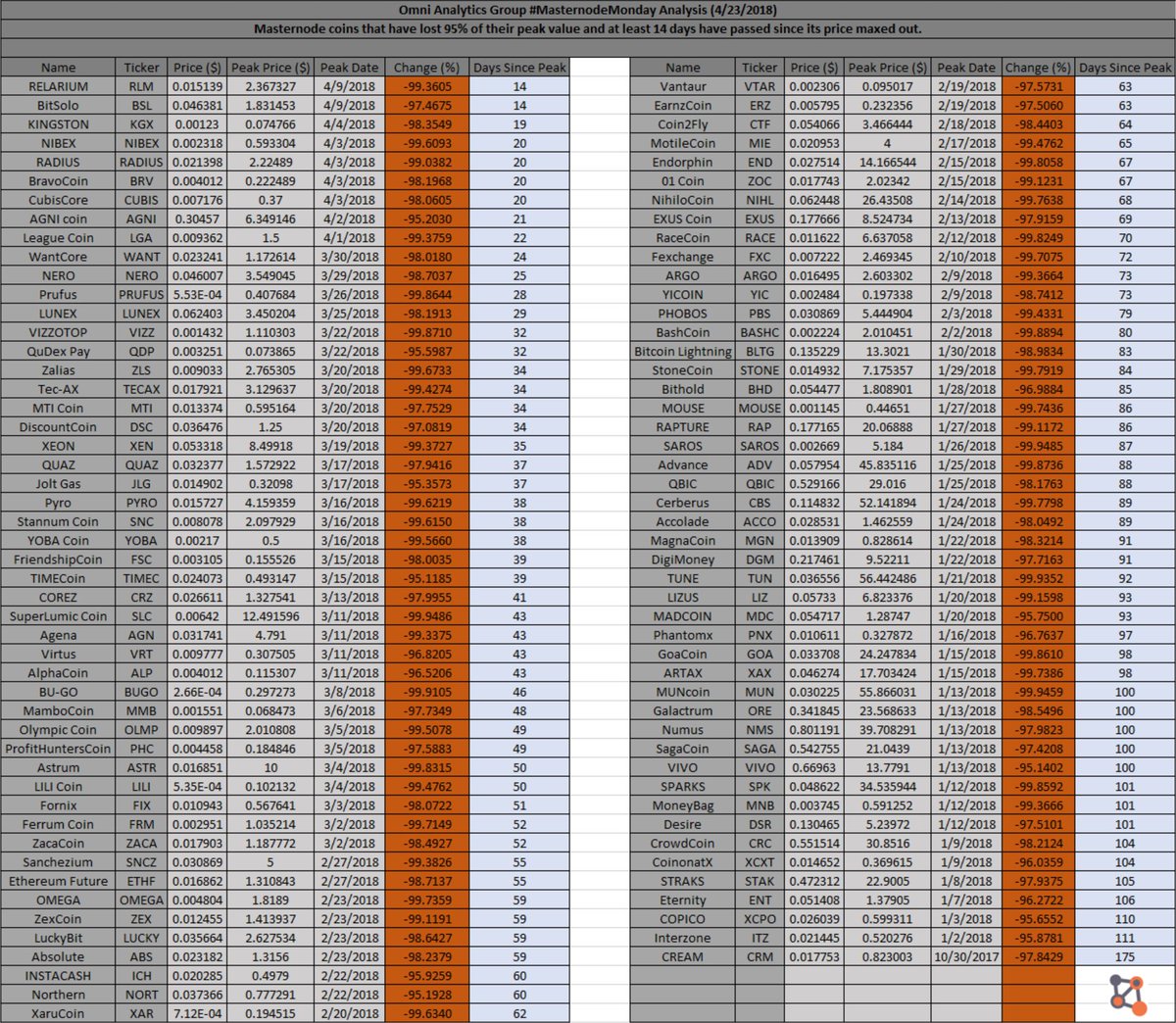
Task: Select the Galactrum name cell
Action: (x=683, y=711)
